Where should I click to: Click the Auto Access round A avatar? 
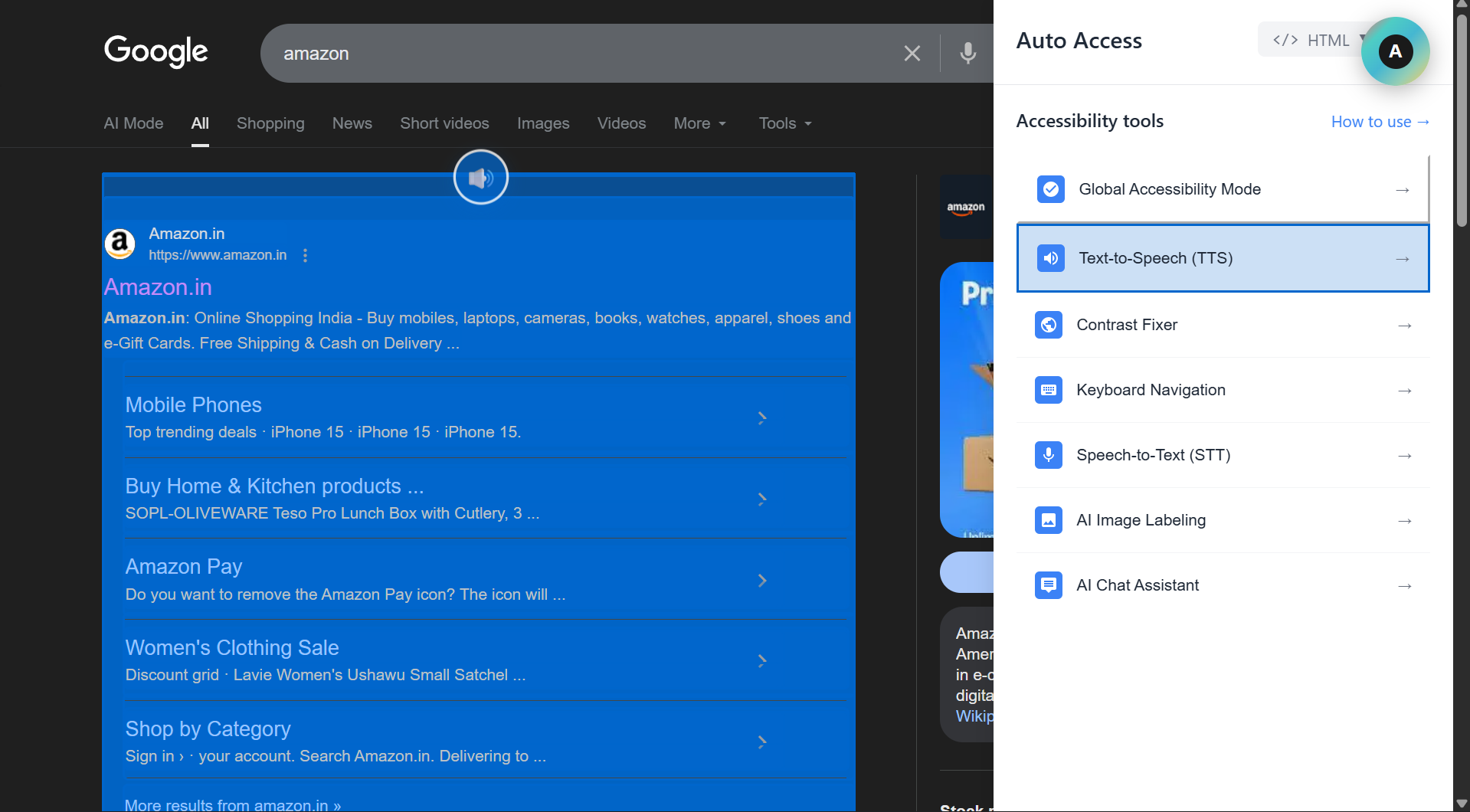(x=1395, y=51)
